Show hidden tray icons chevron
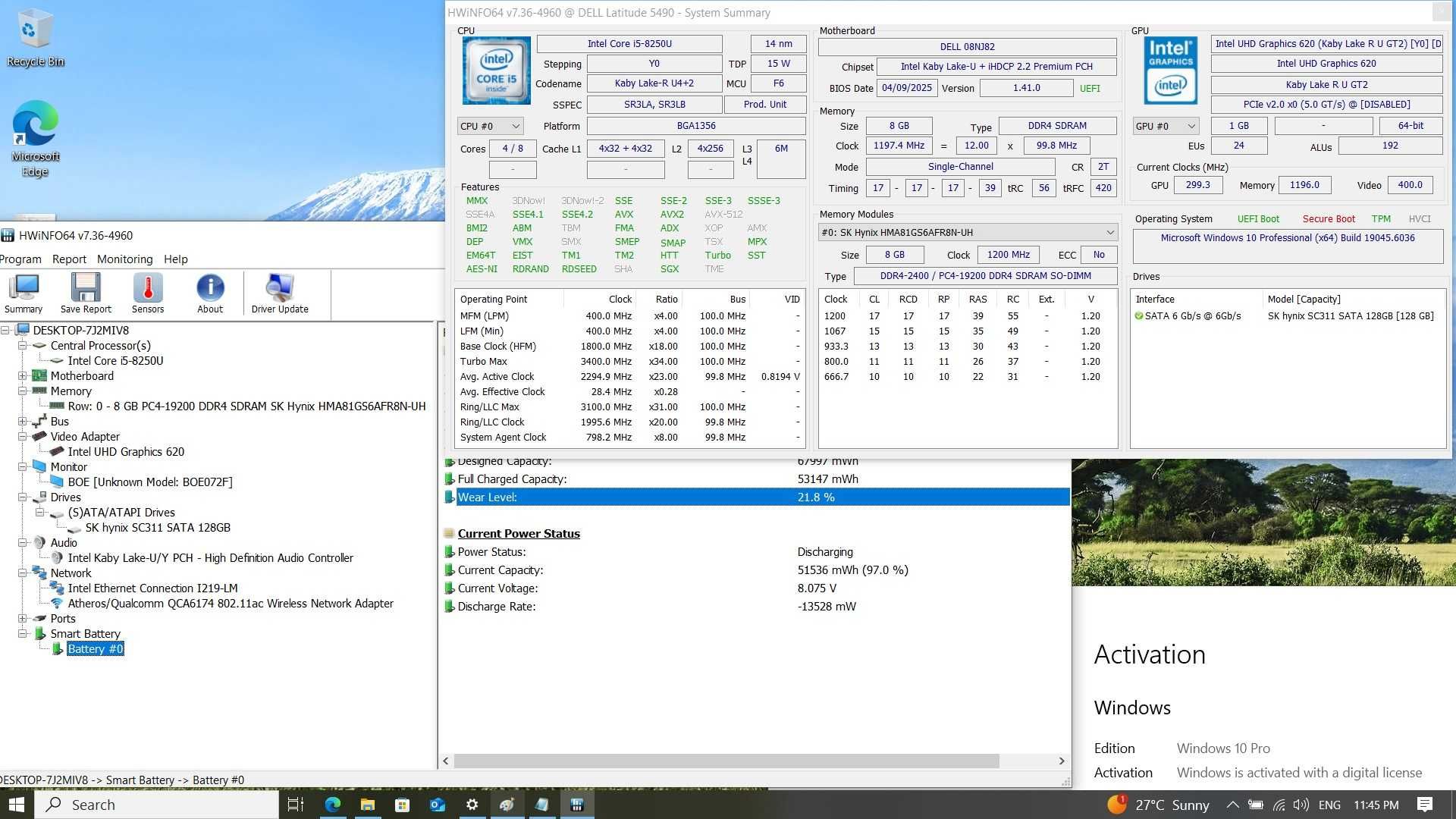The height and width of the screenshot is (819, 1456). pyautogui.click(x=1233, y=805)
